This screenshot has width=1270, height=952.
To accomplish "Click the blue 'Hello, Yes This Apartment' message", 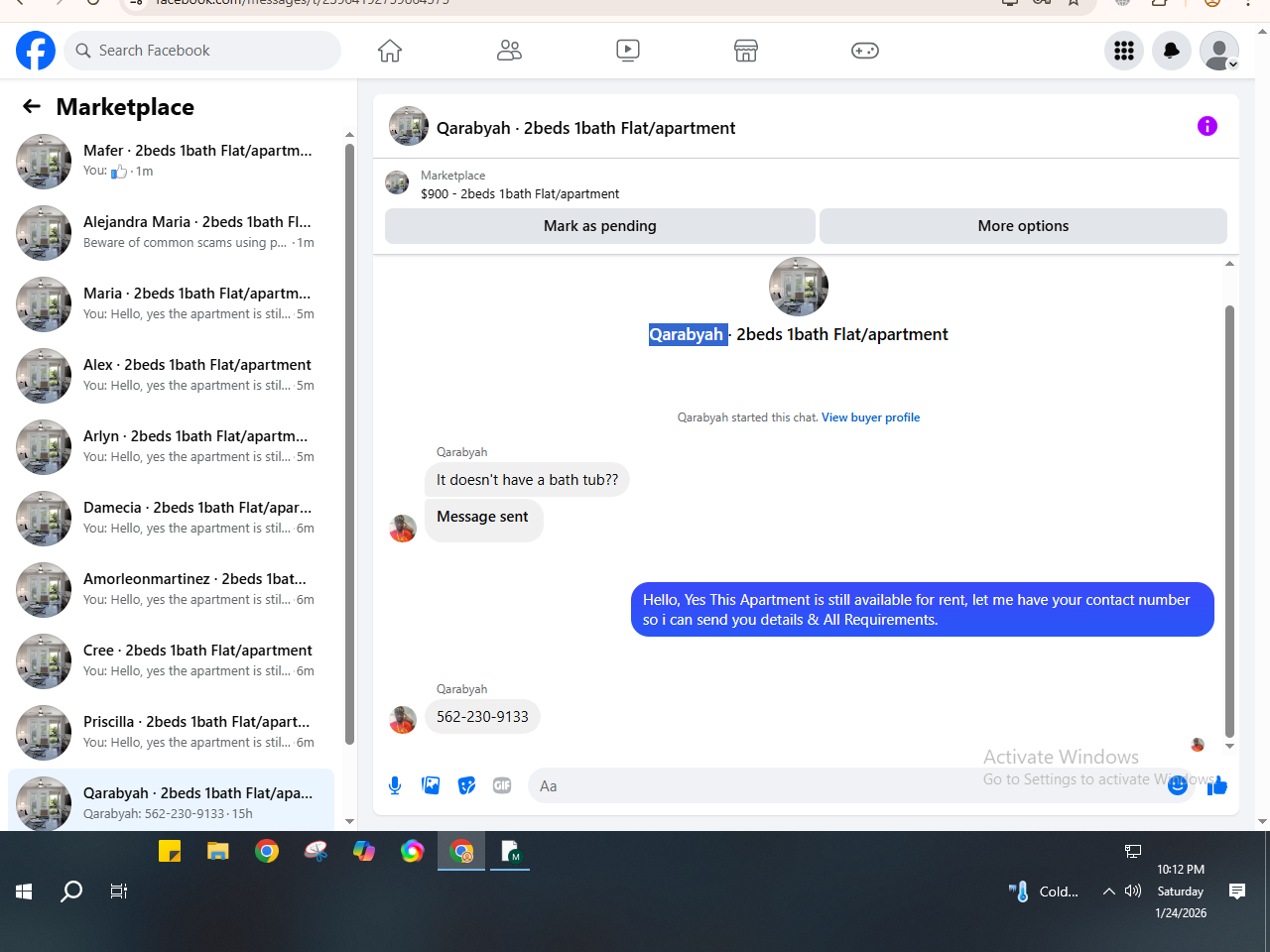I will click(922, 610).
